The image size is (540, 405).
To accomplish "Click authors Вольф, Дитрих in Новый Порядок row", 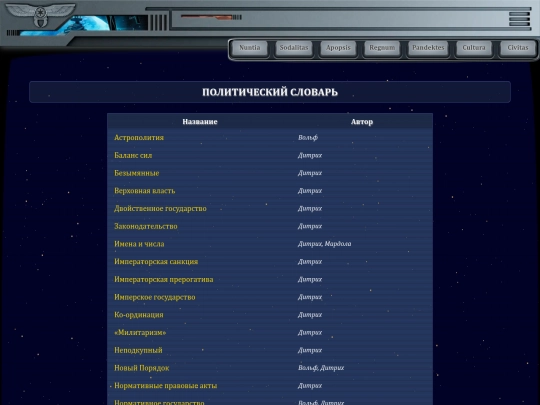I will (x=321, y=368).
